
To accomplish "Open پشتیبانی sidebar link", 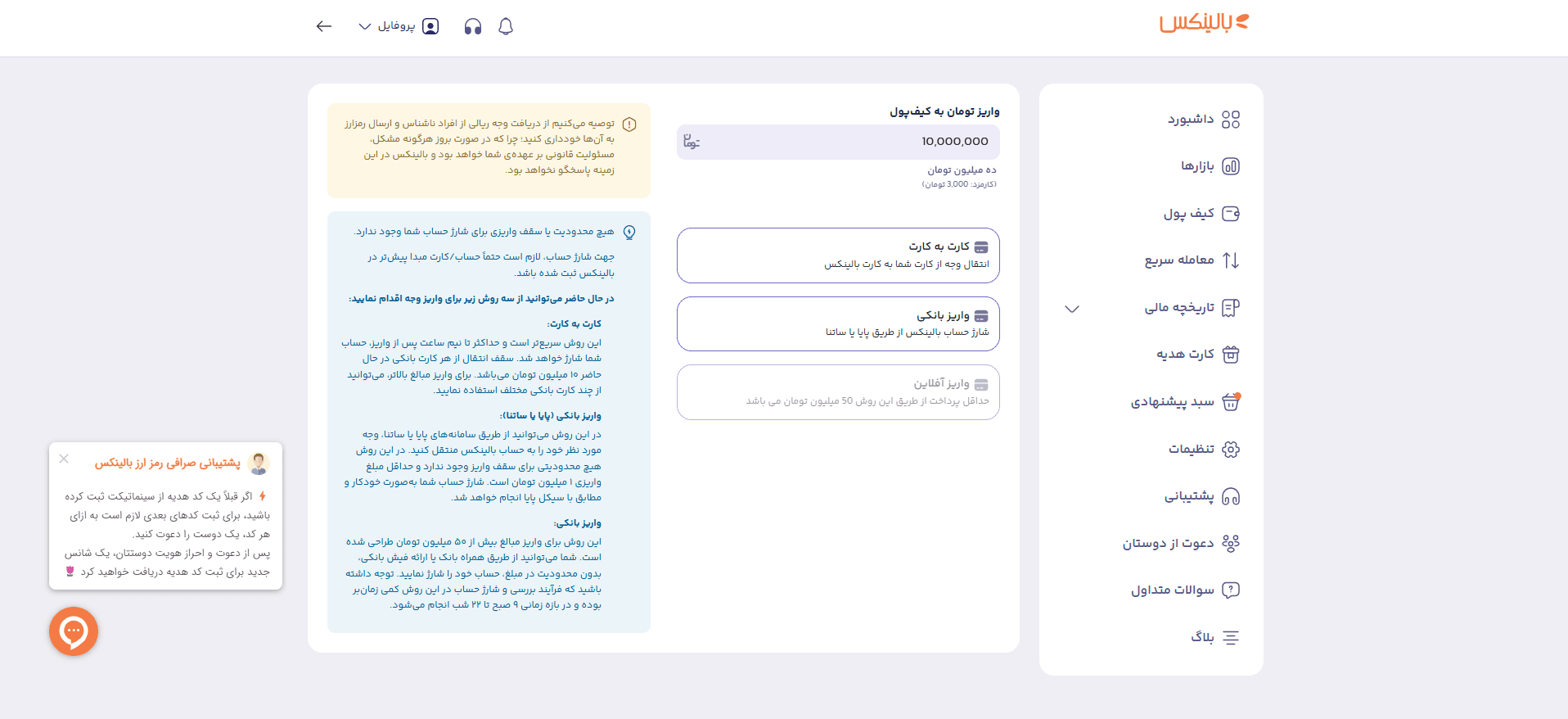I will (x=1189, y=496).
